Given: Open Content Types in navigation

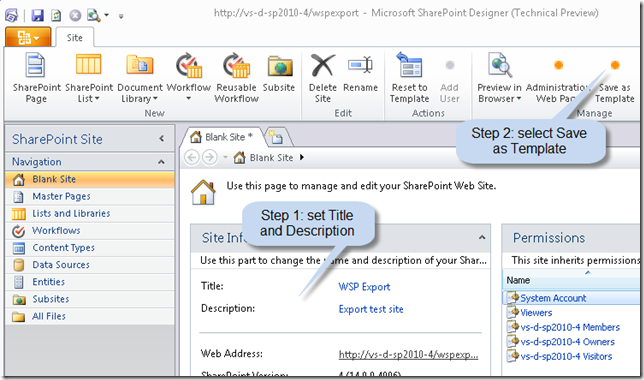Looking at the screenshot, I should (x=90, y=248).
